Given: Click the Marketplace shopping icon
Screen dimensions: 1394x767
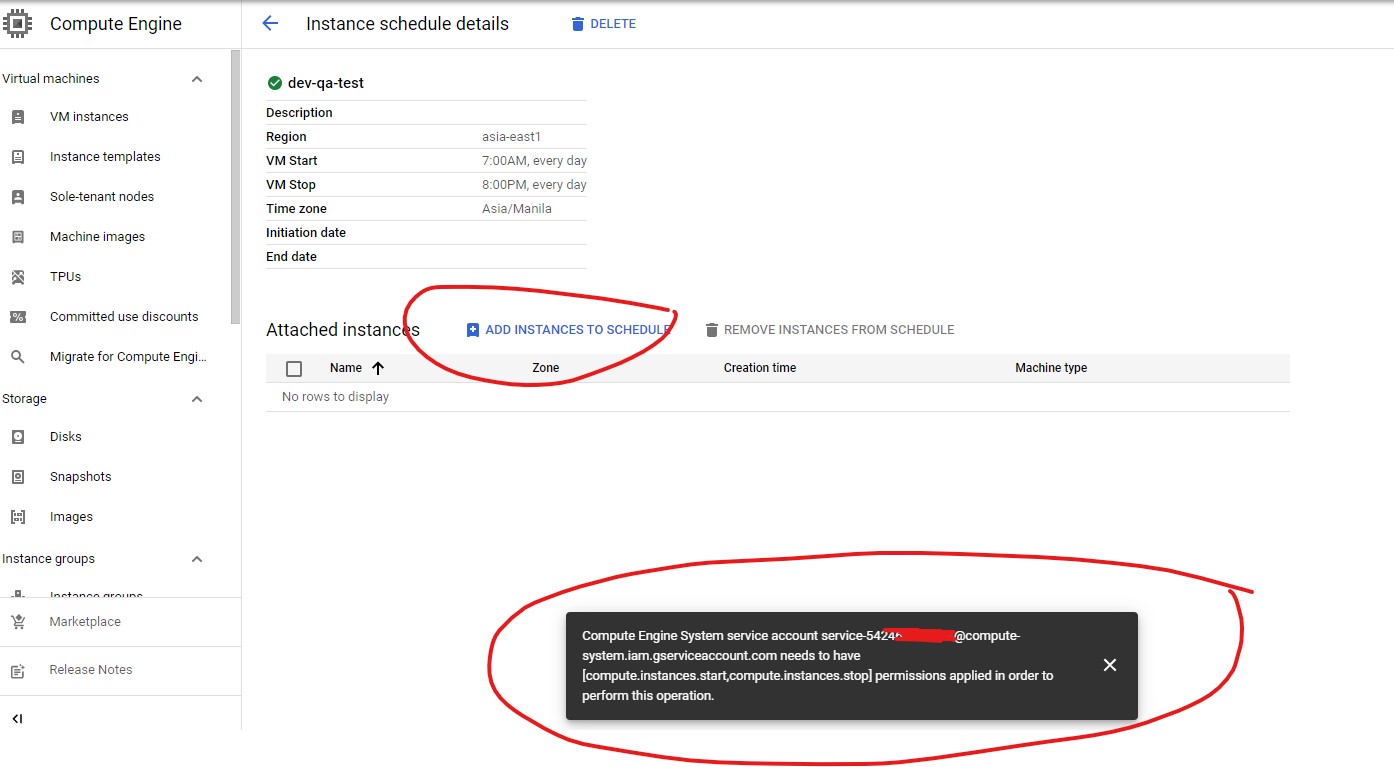Looking at the screenshot, I should point(18,621).
